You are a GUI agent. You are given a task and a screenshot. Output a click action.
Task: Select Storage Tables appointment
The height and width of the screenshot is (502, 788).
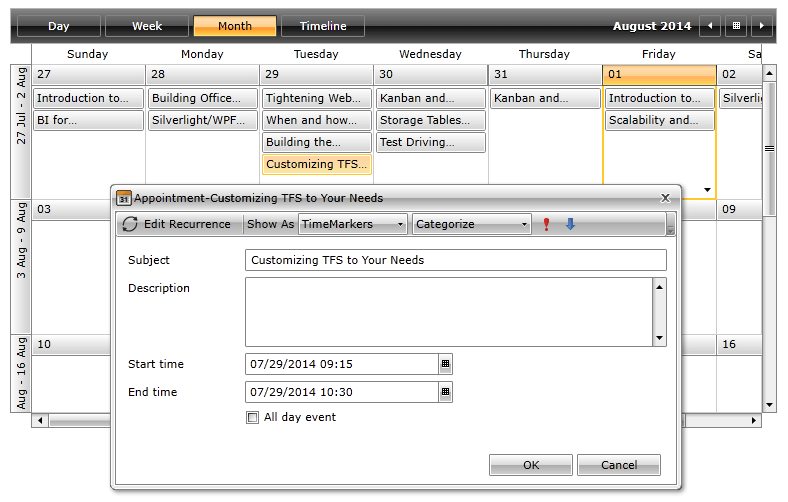pyautogui.click(x=431, y=120)
